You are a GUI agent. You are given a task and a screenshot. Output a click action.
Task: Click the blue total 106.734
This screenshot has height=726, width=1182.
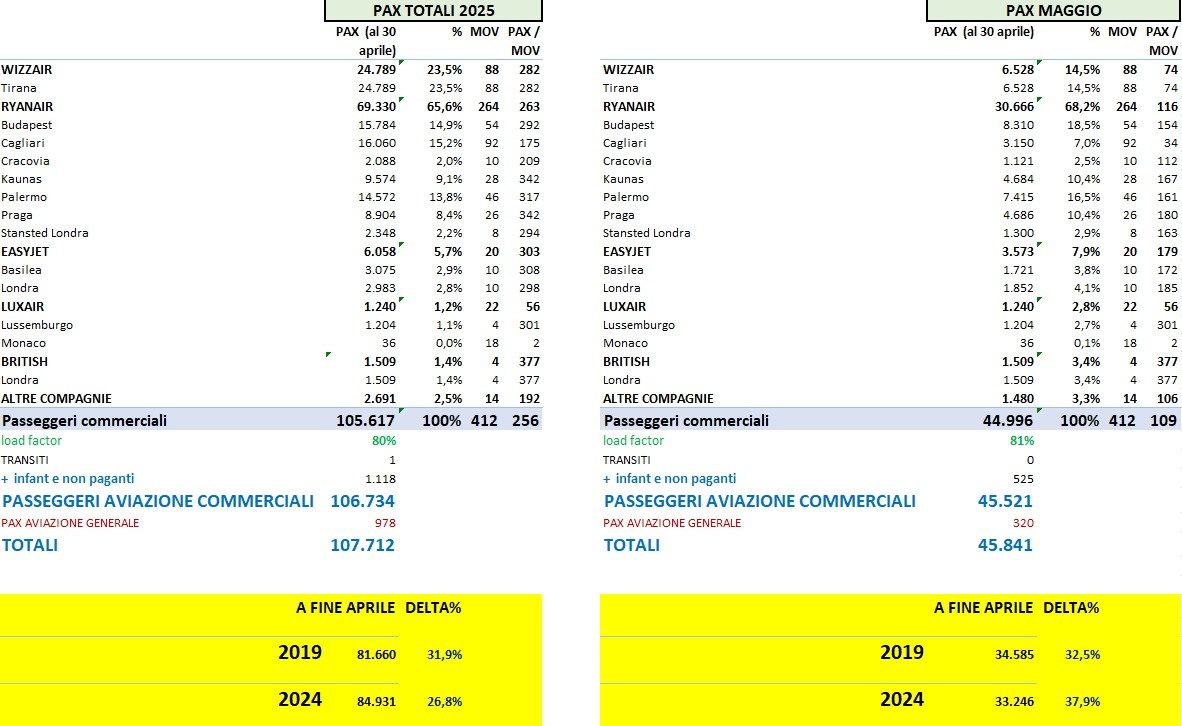pyautogui.click(x=363, y=501)
